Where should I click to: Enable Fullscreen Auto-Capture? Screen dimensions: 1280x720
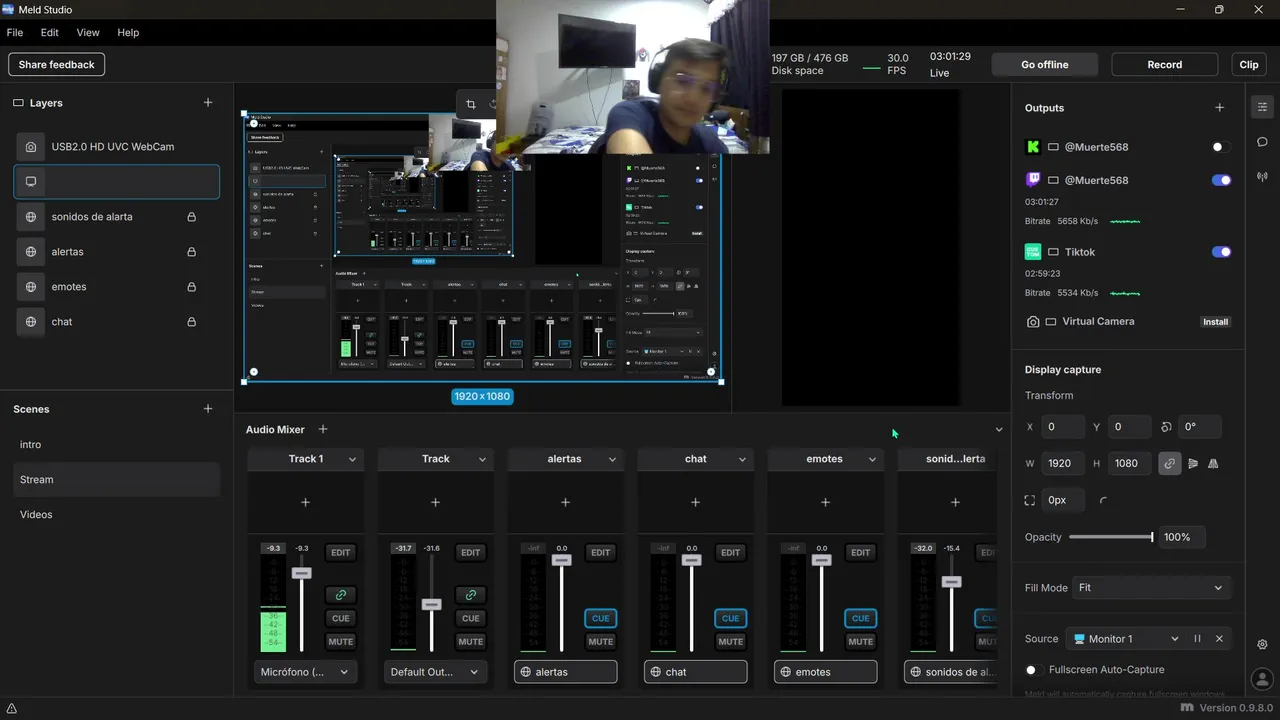pos(1033,670)
